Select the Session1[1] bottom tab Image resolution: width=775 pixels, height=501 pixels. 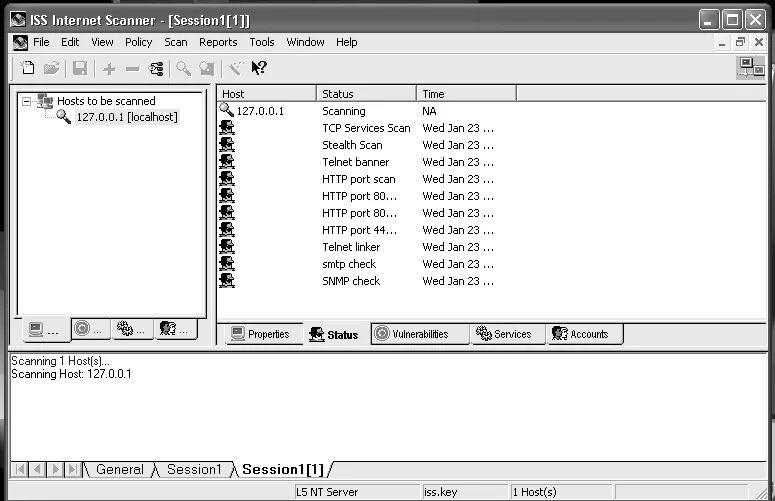click(283, 469)
